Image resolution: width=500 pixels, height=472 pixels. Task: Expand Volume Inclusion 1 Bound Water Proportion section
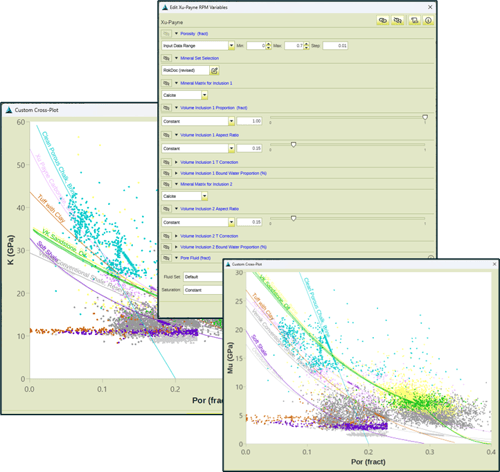(176, 173)
